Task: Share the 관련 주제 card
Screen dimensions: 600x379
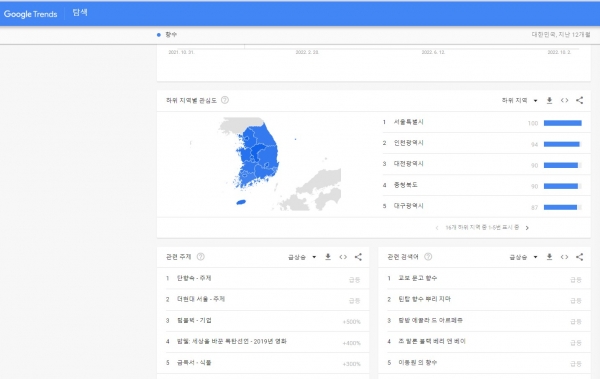Action: (358, 257)
